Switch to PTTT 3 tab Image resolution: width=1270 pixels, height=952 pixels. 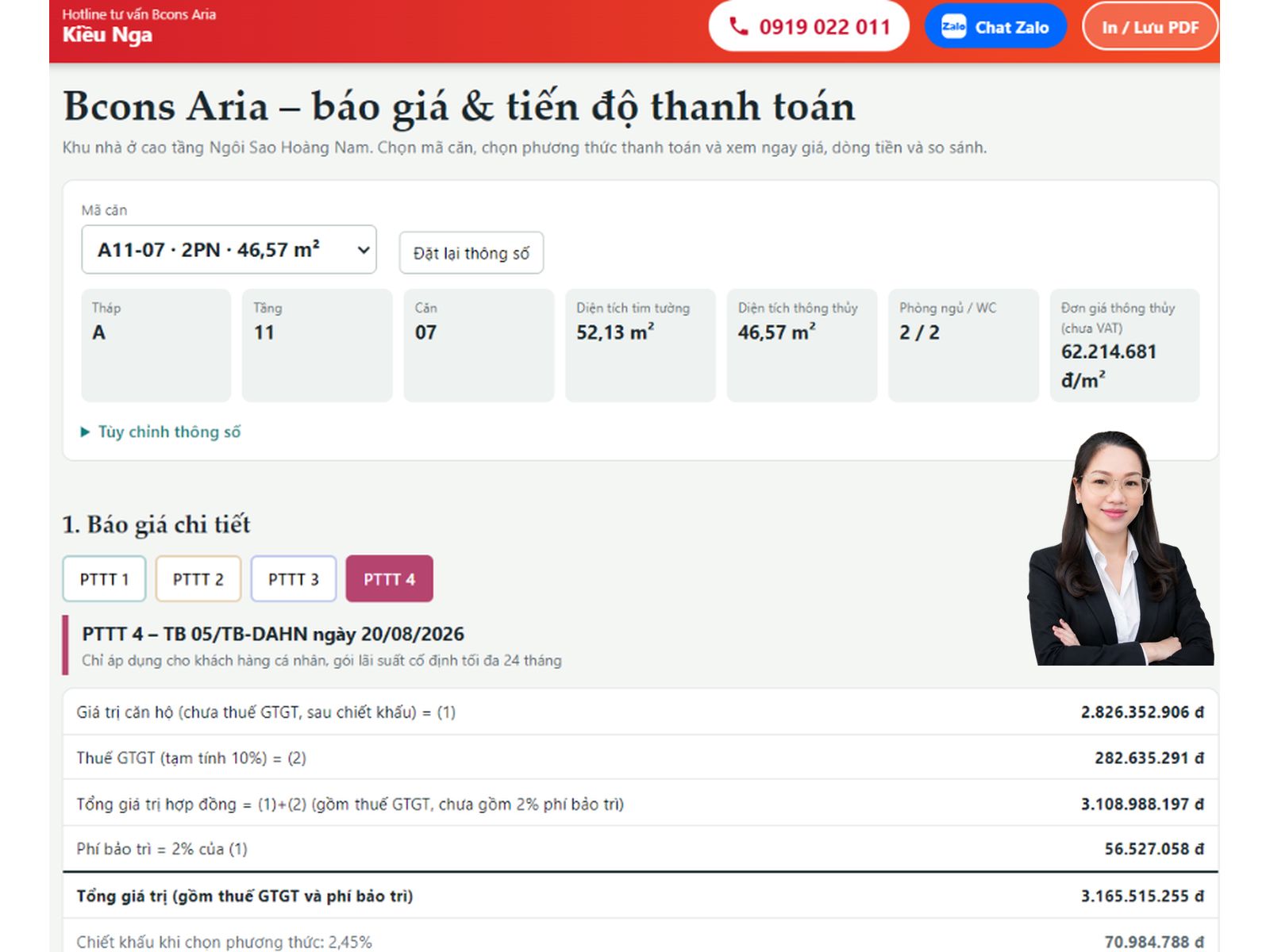pos(294,579)
